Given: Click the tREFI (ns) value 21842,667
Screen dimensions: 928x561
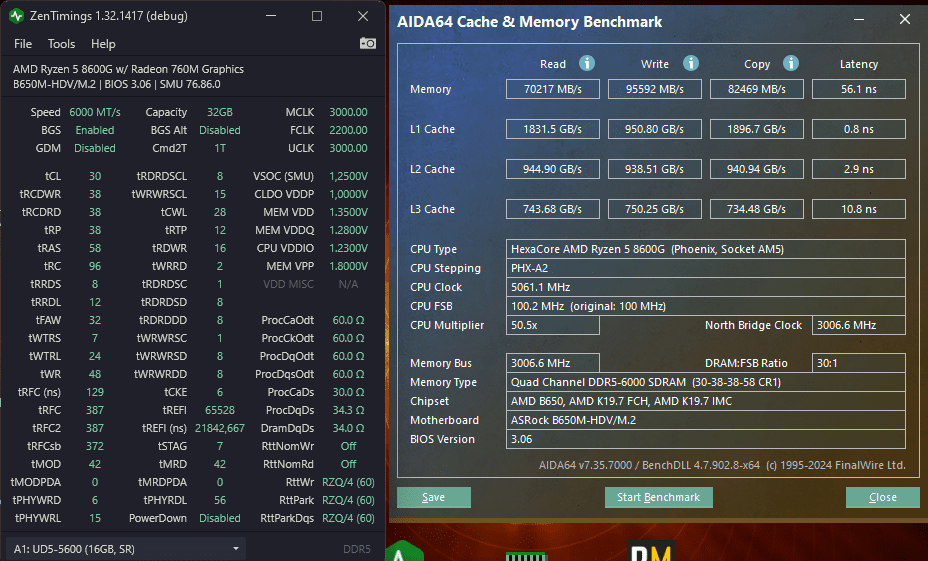Looking at the screenshot, I should click(220, 428).
